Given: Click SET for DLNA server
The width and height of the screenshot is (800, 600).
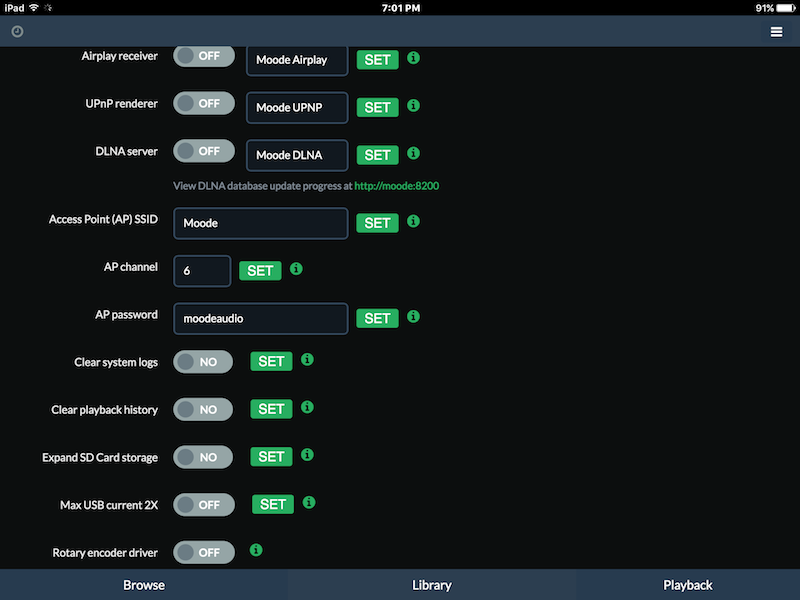Looking at the screenshot, I should (378, 155).
